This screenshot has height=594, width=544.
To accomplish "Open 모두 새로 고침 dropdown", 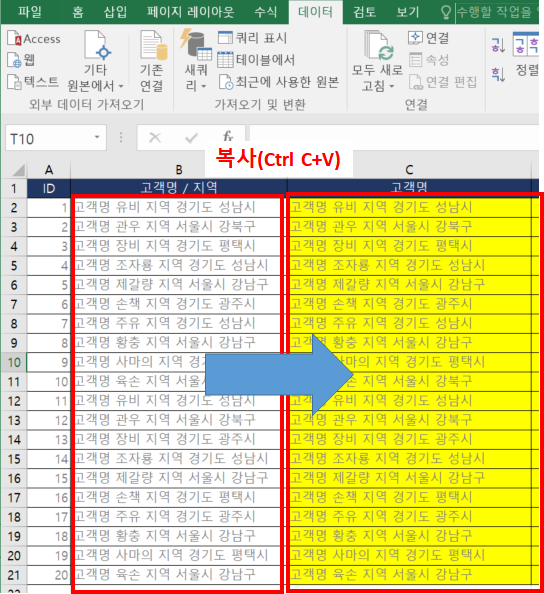I will (377, 61).
